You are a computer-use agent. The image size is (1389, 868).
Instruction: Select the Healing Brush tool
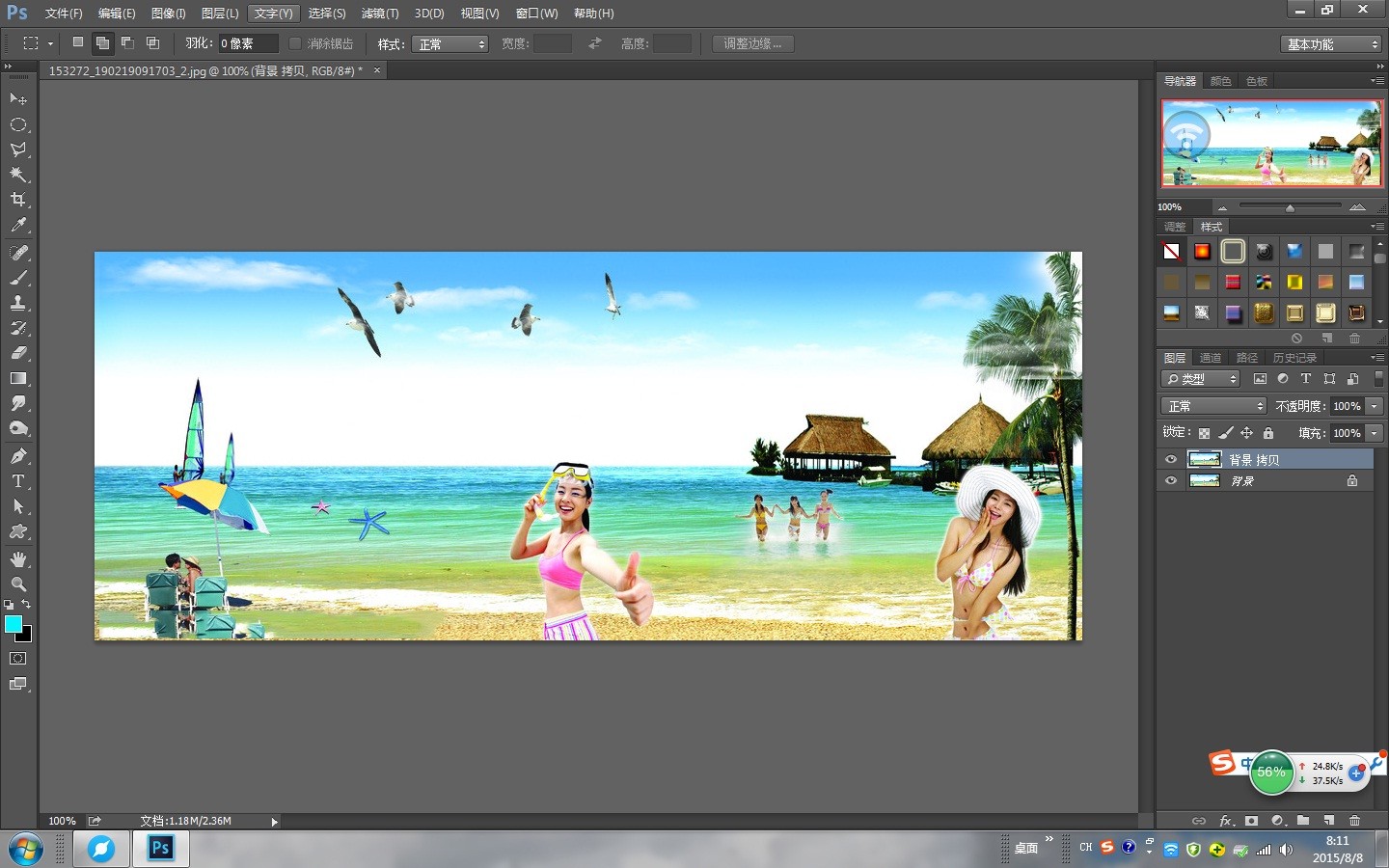point(18,253)
